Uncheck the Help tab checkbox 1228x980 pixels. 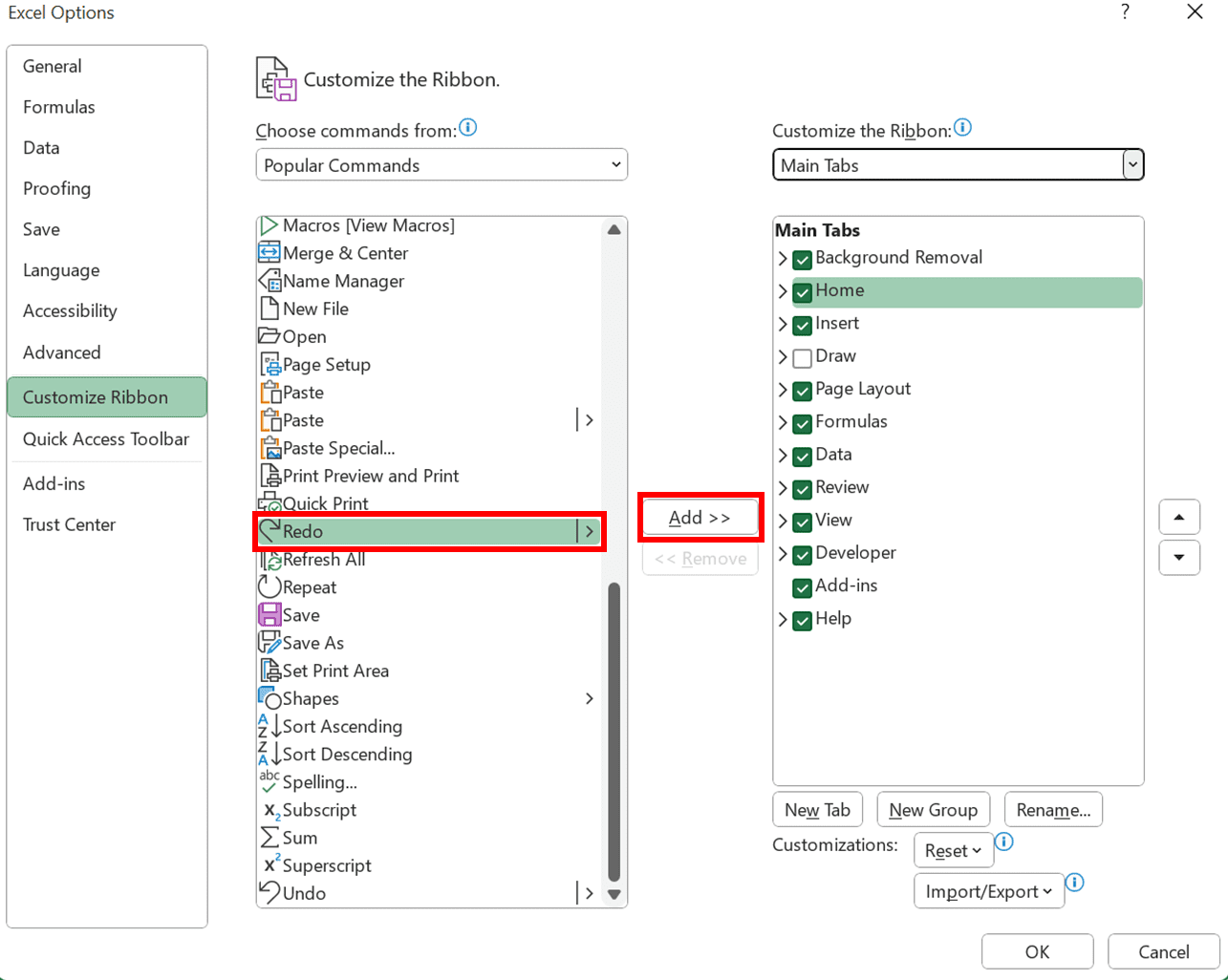(803, 620)
